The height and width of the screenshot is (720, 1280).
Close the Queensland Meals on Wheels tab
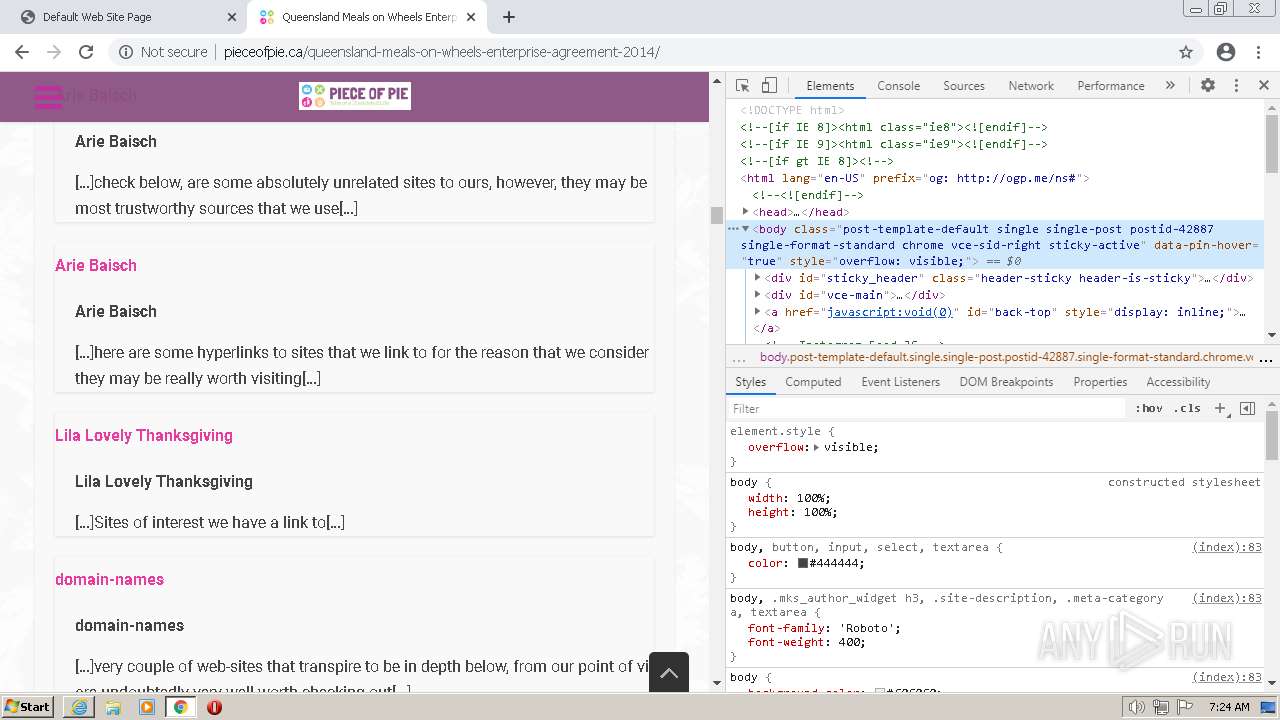click(471, 17)
